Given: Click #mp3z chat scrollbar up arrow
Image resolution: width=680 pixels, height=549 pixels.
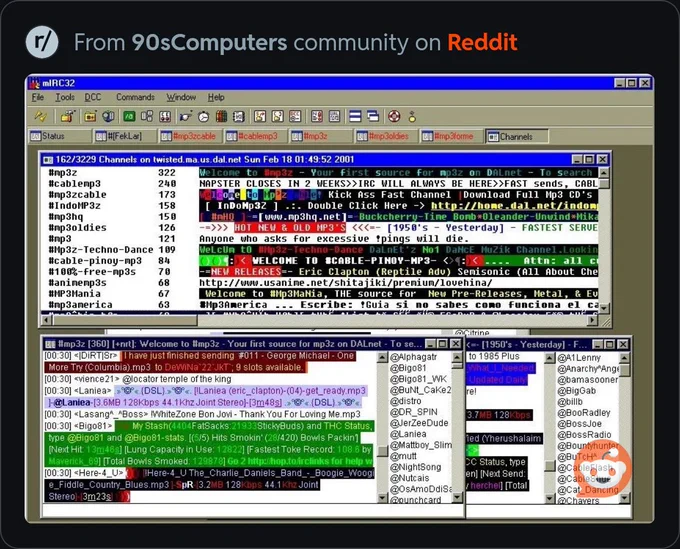Looking at the screenshot, I should click(382, 358).
